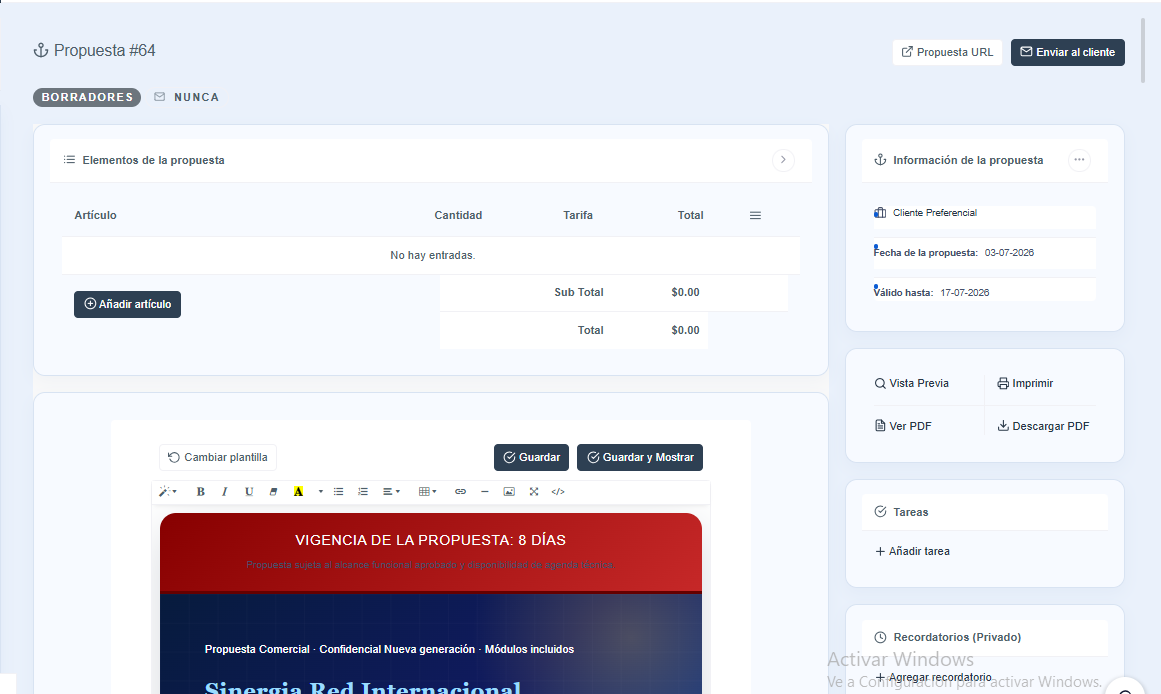Click the page vertical scrollbar
The width and height of the screenshot is (1161, 694).
[1143, 52]
